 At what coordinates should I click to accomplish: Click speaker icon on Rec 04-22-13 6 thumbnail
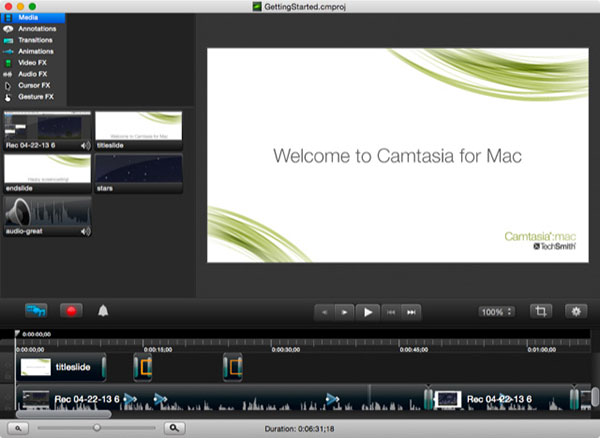tap(86, 145)
